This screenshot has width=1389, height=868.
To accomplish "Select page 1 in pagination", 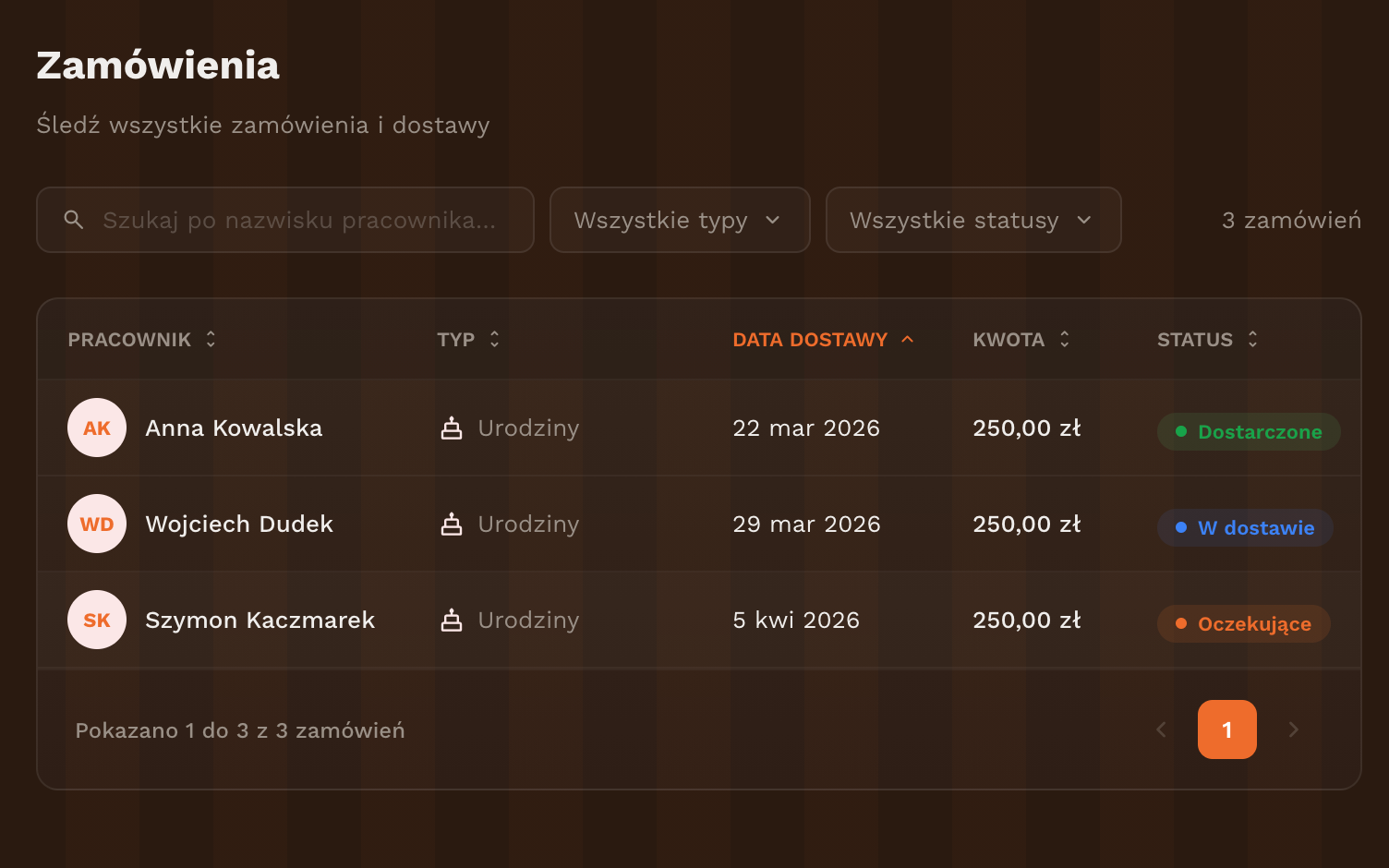I will [x=1226, y=729].
